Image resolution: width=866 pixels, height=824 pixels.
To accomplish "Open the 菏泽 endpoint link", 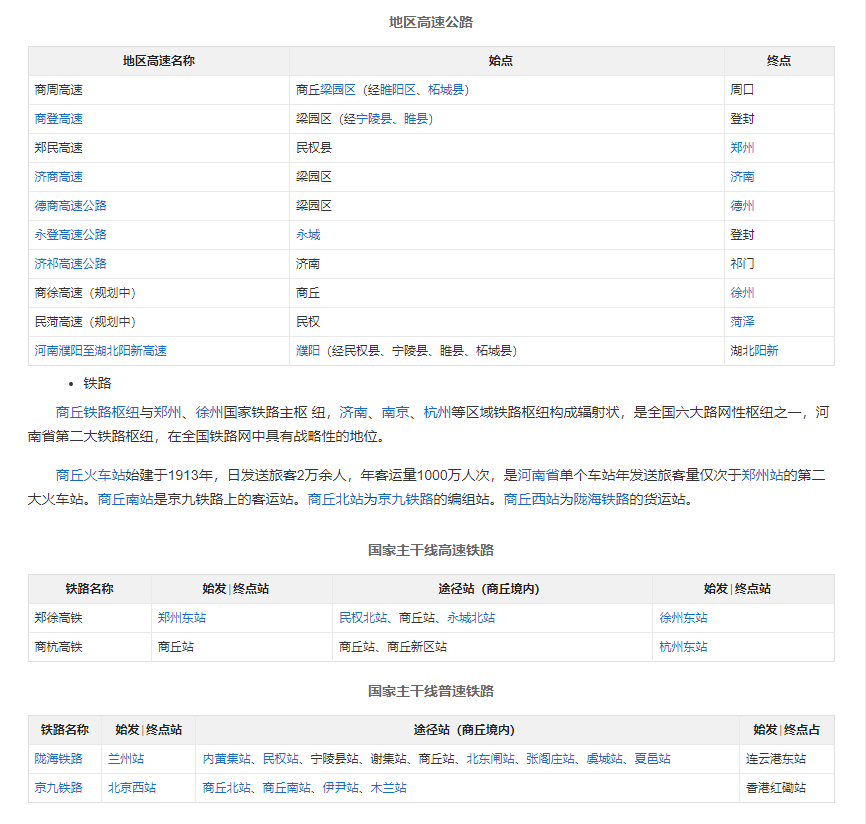I will pos(742,322).
